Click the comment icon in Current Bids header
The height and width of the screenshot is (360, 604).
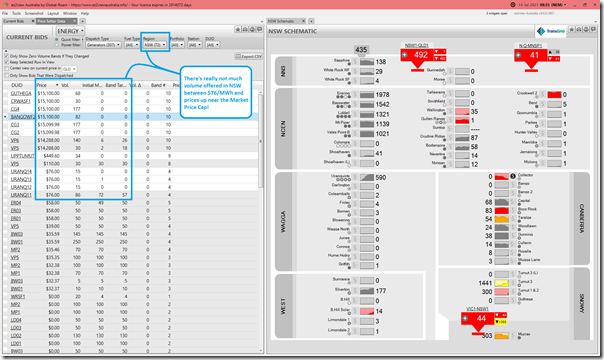(259, 29)
